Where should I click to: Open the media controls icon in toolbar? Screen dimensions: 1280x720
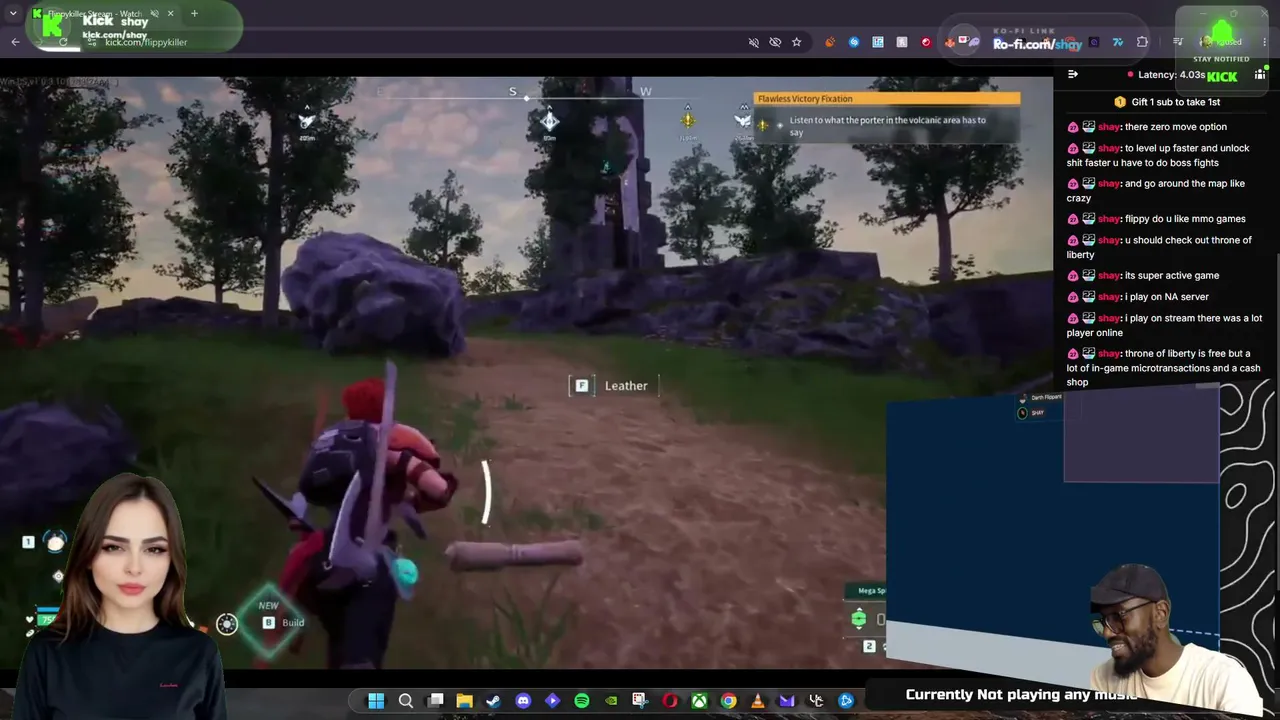tap(1178, 42)
